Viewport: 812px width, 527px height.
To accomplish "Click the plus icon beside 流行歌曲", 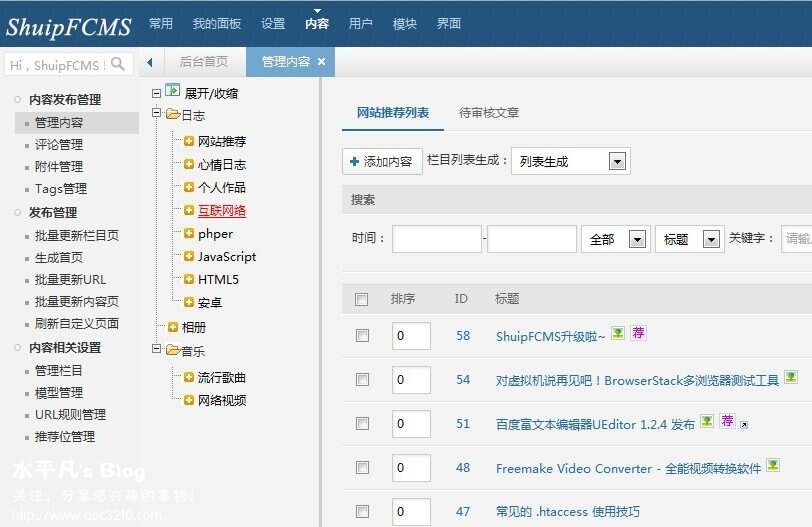I will click(189, 377).
